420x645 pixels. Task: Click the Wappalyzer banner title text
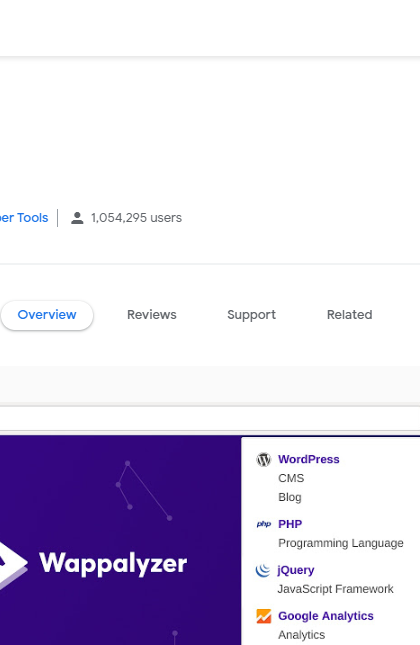pyautogui.click(x=113, y=564)
